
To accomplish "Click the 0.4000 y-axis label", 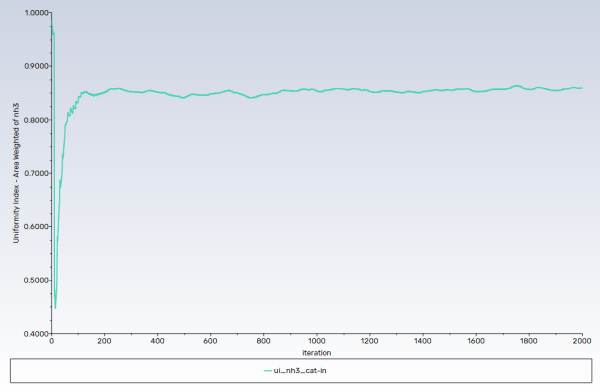I will (x=36, y=333).
